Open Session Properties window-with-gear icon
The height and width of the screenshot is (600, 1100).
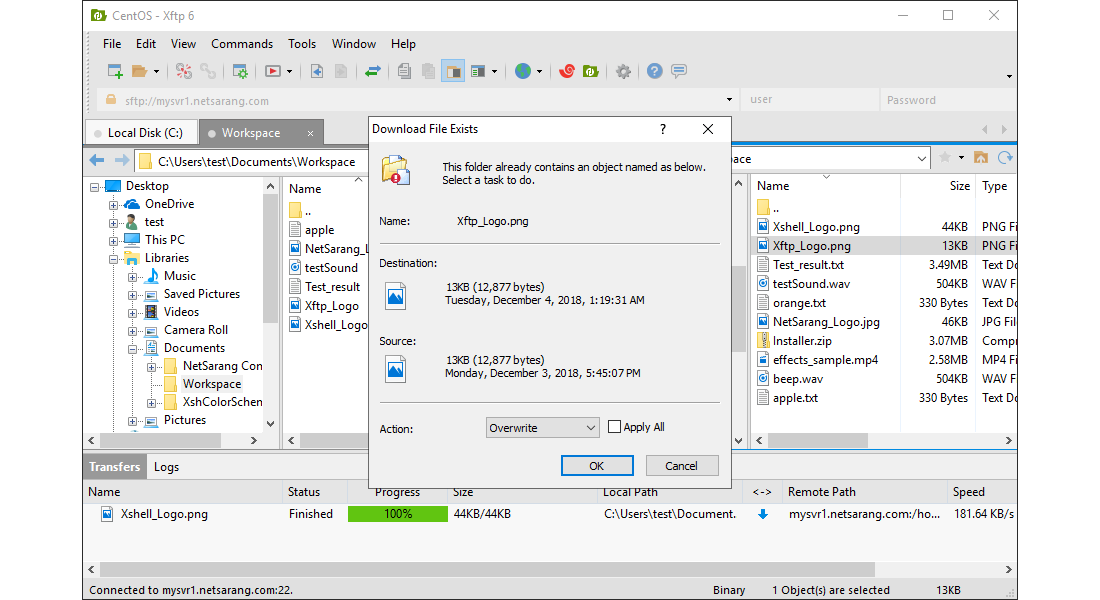pos(240,72)
